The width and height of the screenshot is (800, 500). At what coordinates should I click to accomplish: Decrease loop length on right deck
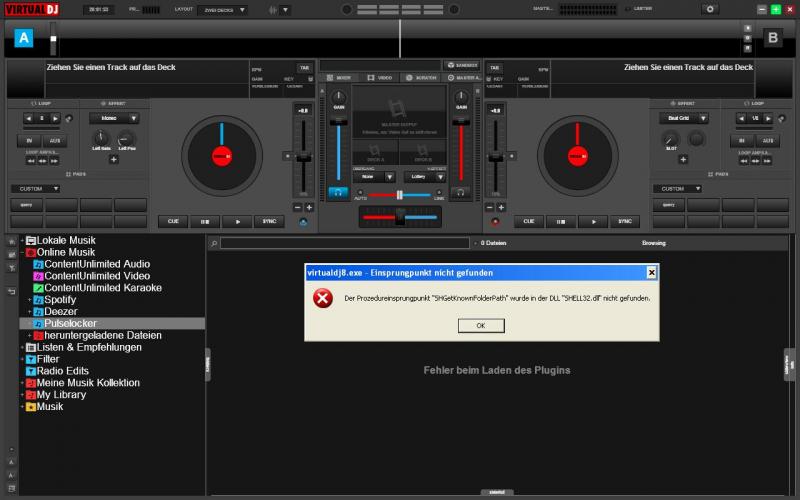(x=741, y=118)
